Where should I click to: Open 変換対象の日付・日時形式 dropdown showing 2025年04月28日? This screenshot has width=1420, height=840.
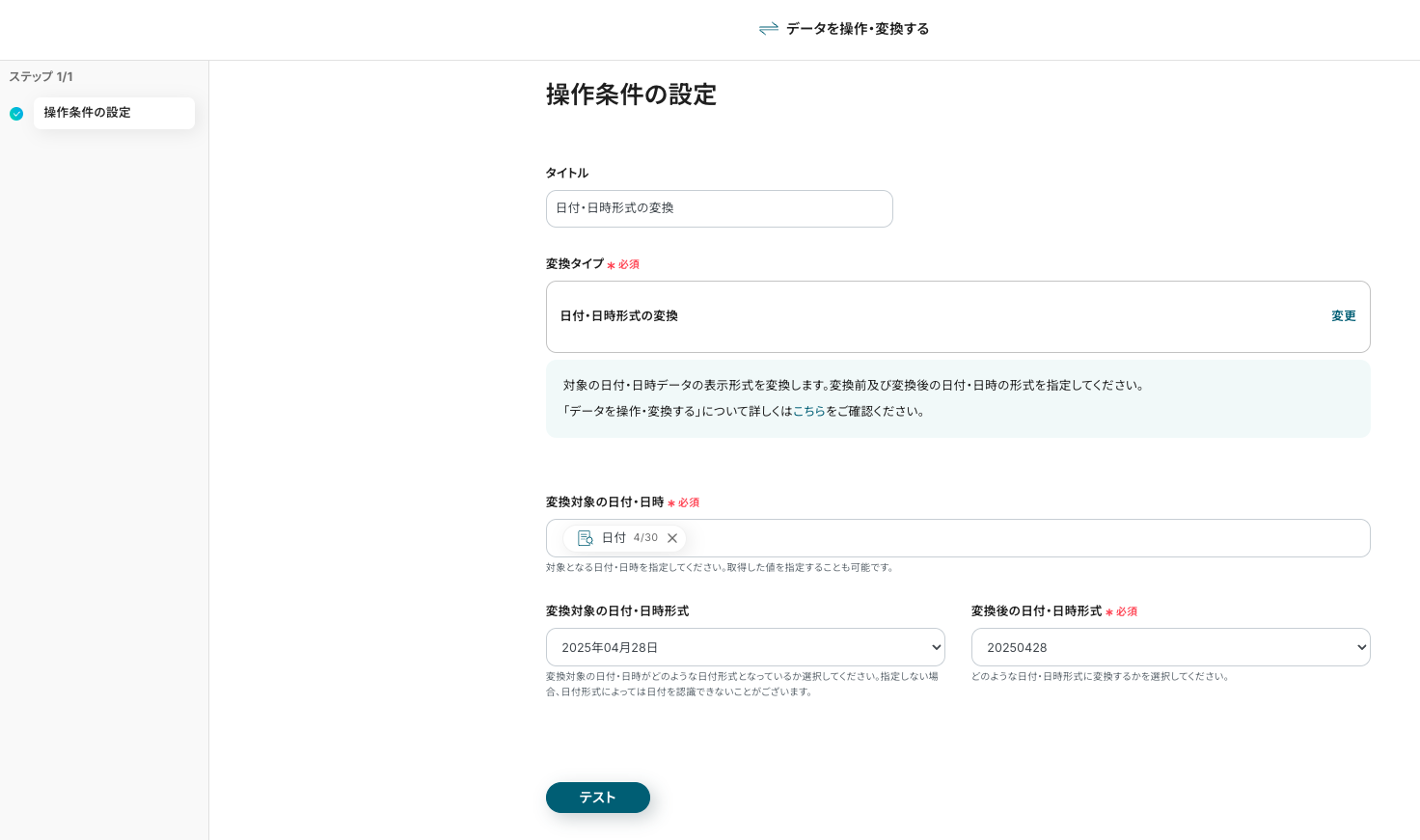pos(745,647)
